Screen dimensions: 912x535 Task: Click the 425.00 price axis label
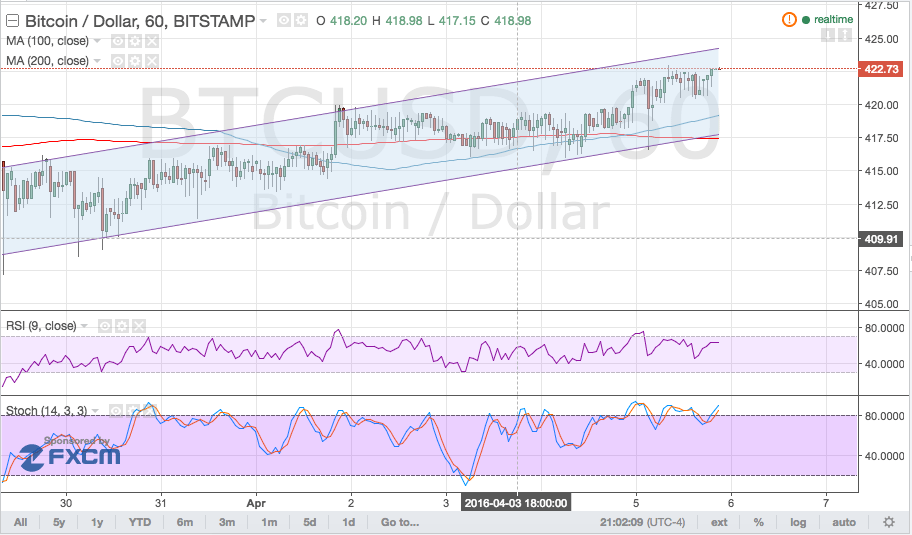tap(881, 40)
